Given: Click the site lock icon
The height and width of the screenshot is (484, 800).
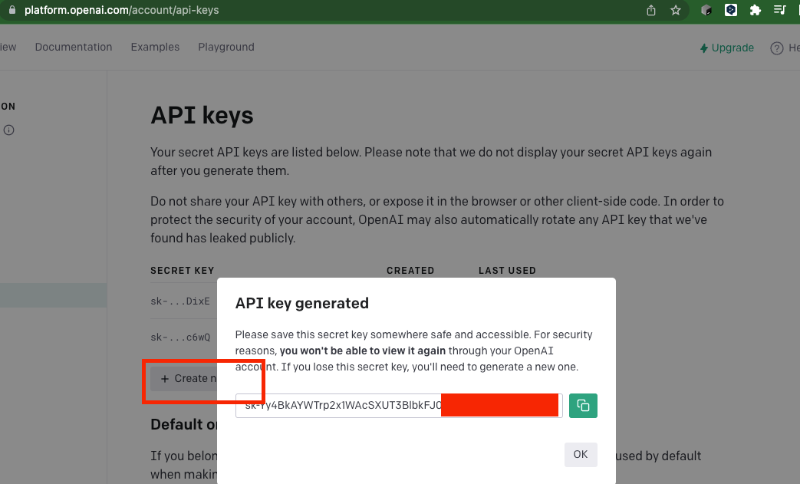Looking at the screenshot, I should coord(12,10).
